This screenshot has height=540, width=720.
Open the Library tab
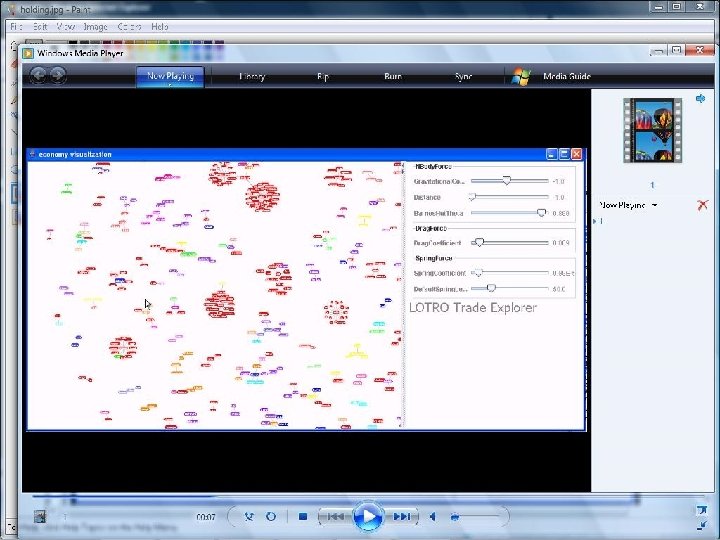252,77
